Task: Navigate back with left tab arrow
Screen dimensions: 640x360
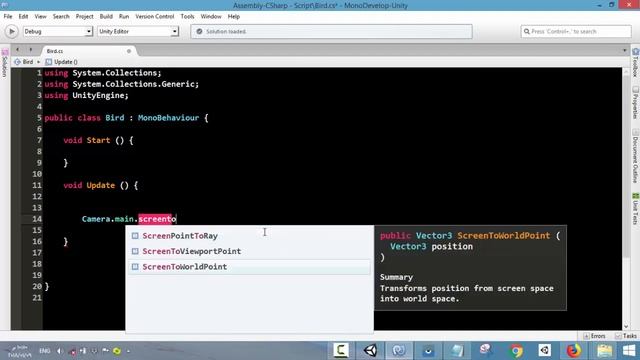Action: [x=18, y=50]
